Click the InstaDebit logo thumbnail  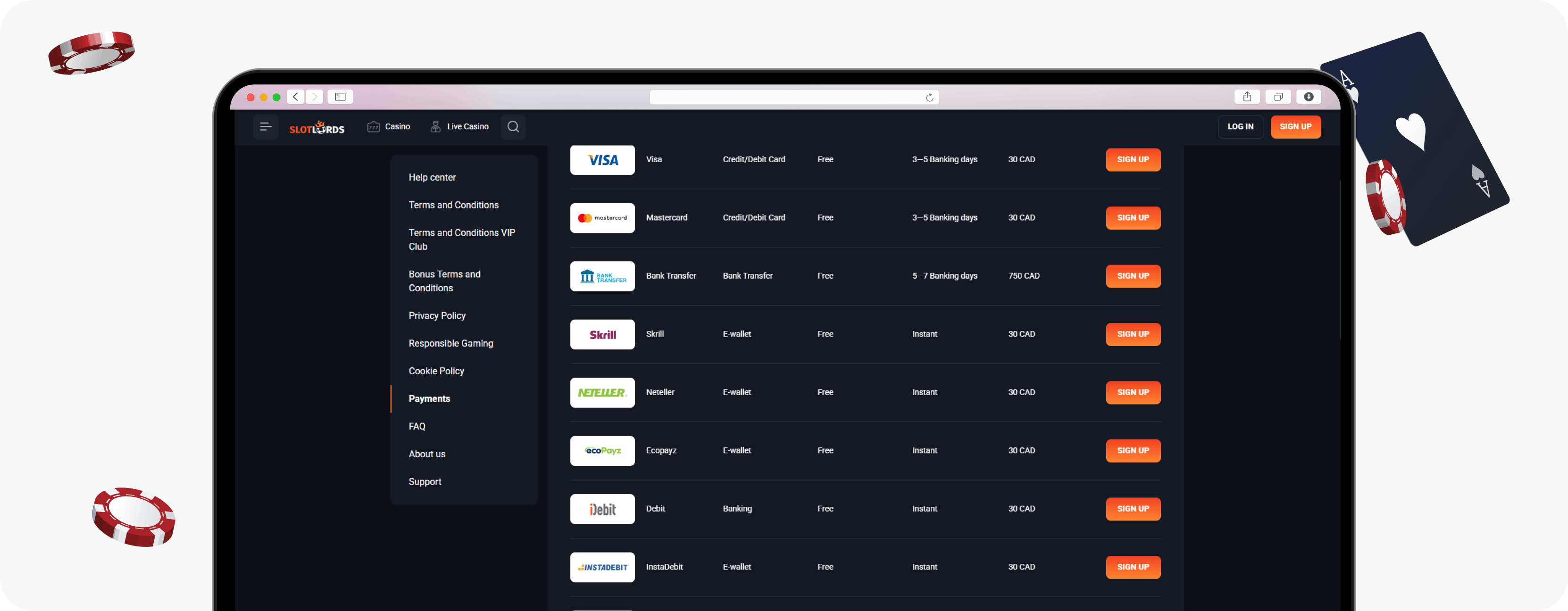click(602, 567)
